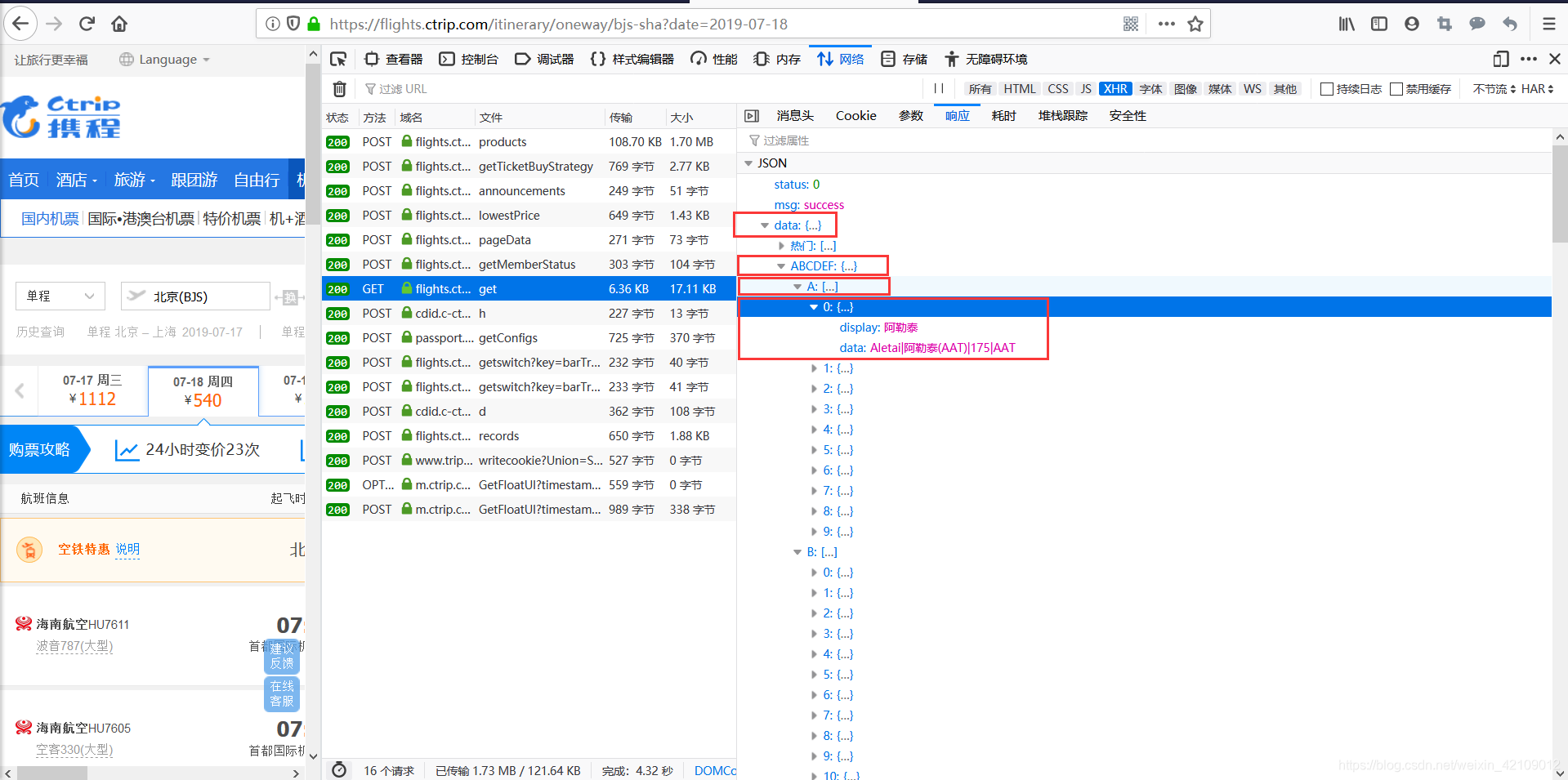
Task: Select the 07-17 周三 ¥1112 date
Action: pyautogui.click(x=92, y=390)
